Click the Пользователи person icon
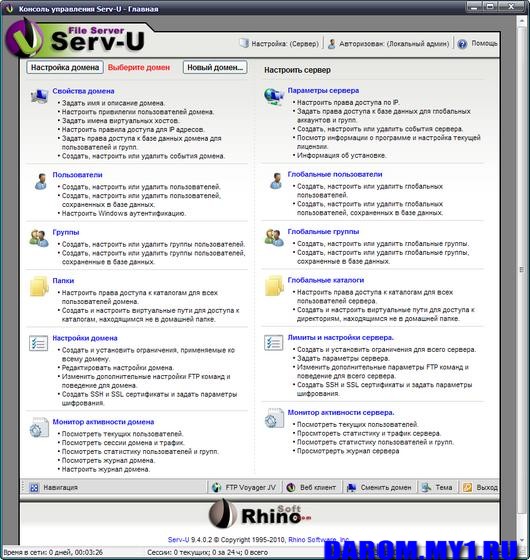Viewport: 530px width, 560px height. pos(40,181)
